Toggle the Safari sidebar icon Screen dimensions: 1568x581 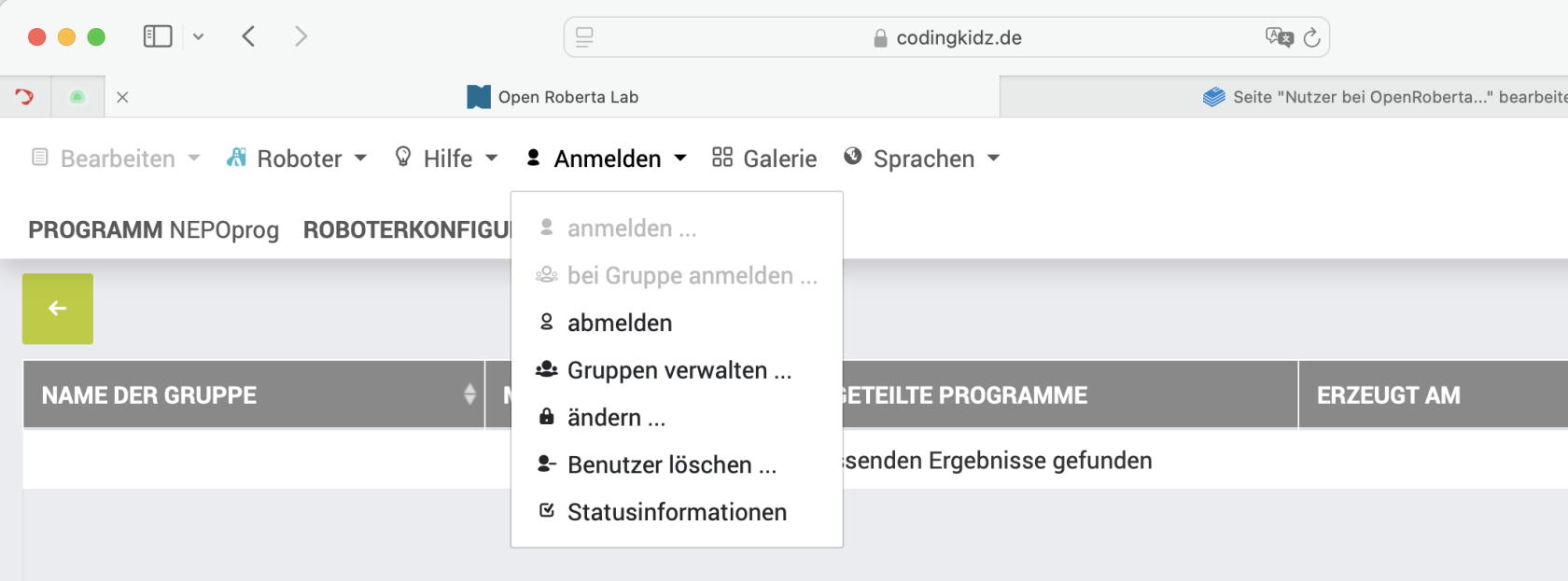157,36
